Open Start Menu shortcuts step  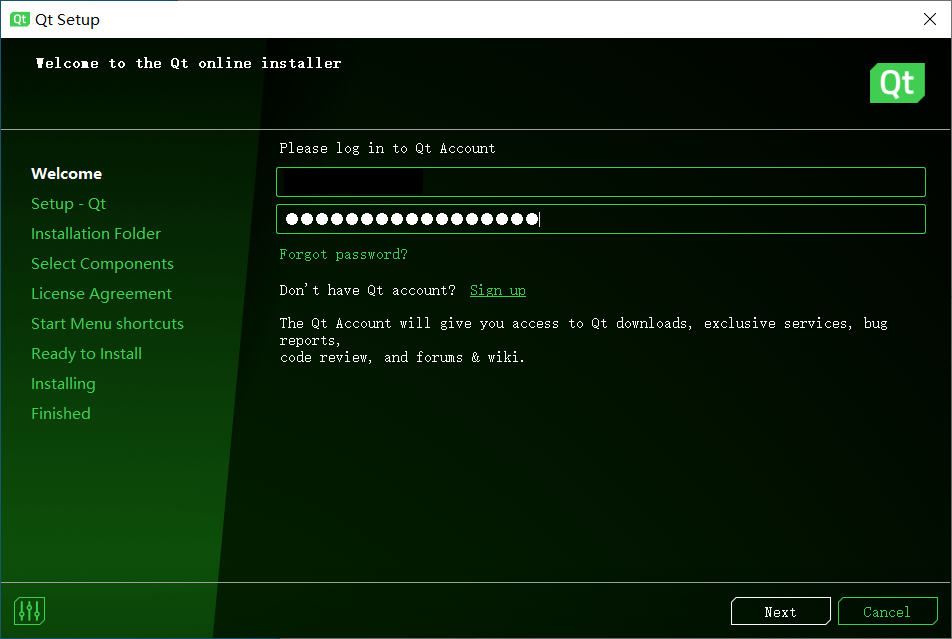[107, 323]
